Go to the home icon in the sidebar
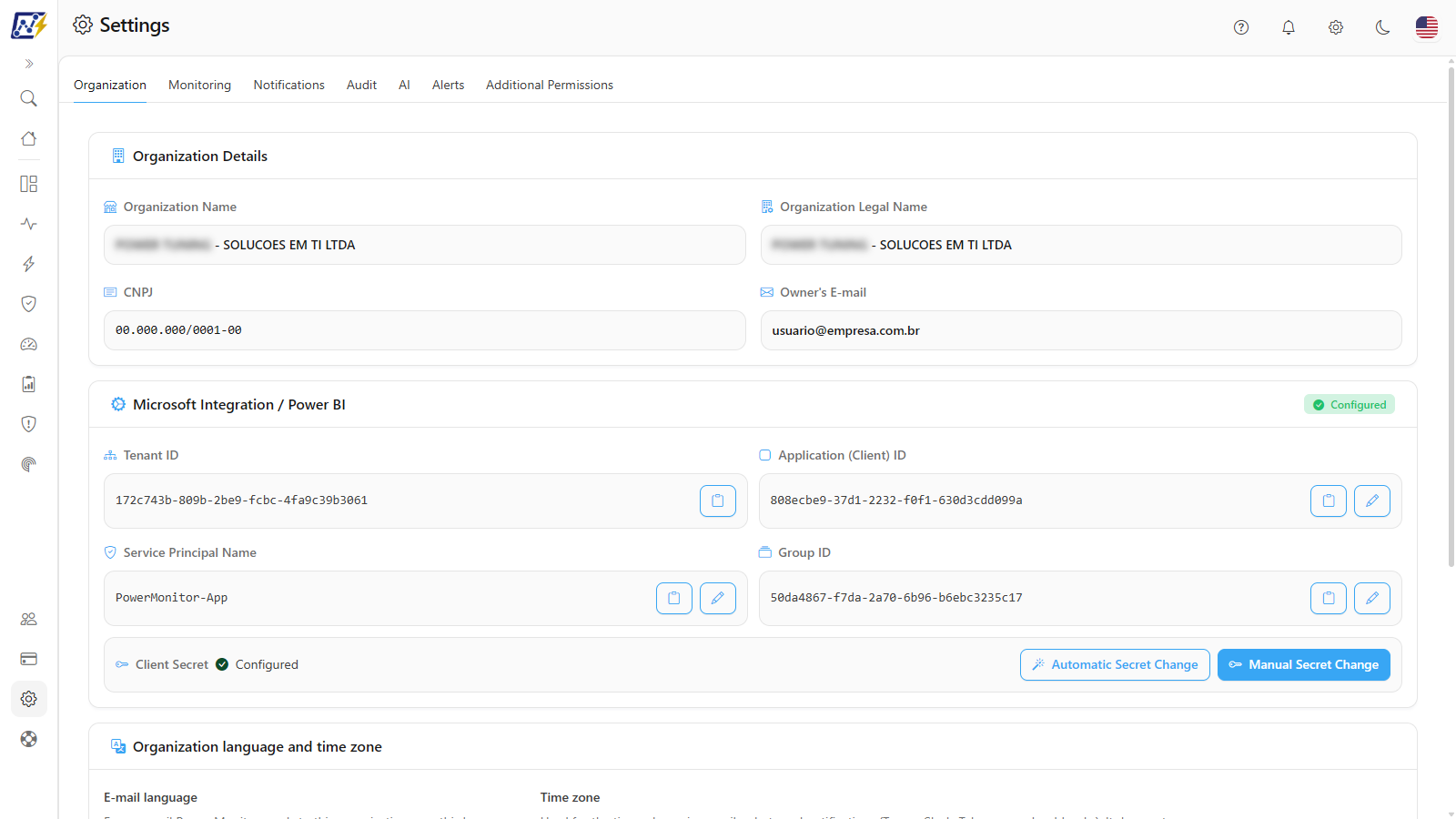 point(29,138)
